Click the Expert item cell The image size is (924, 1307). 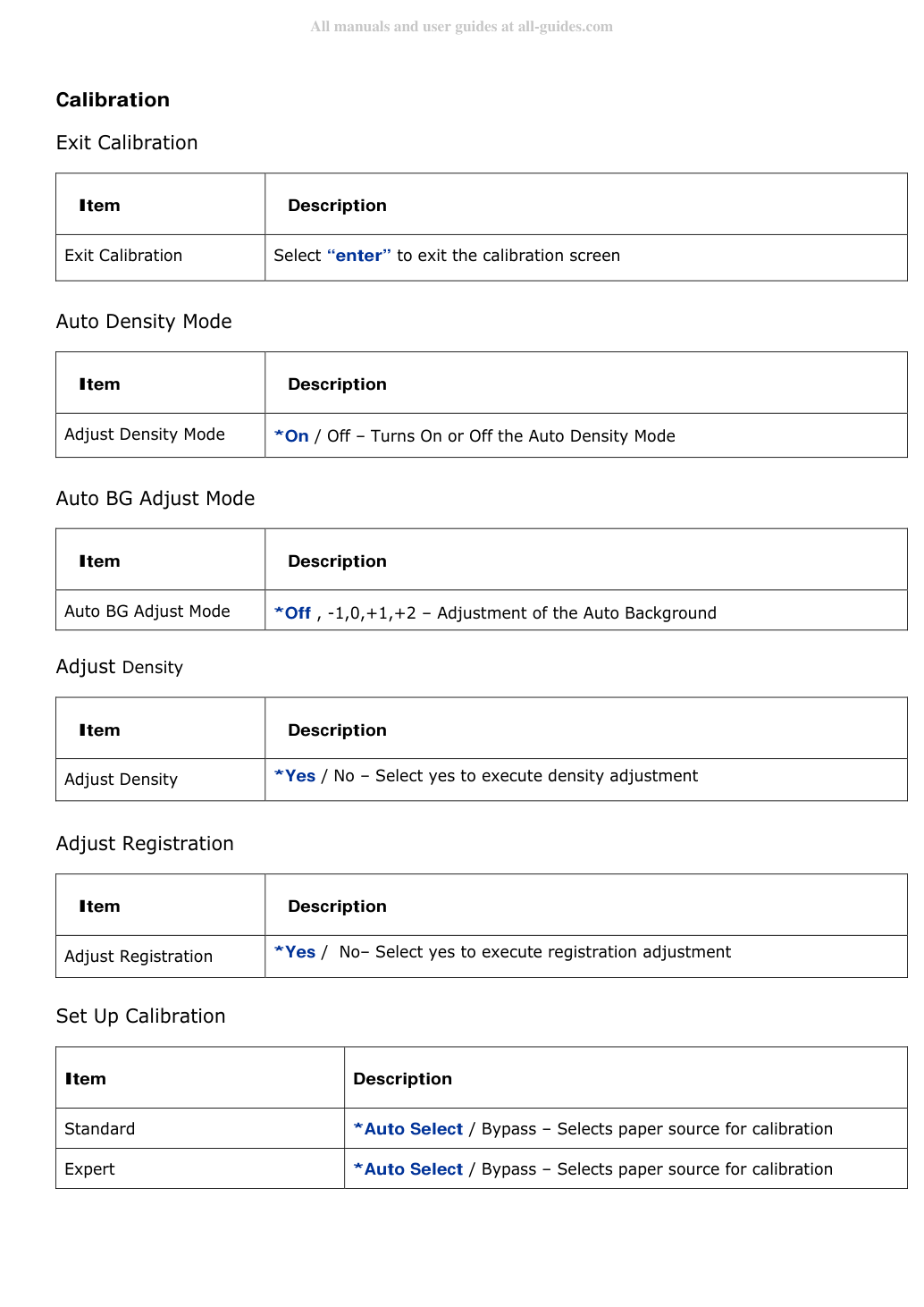[x=200, y=1169]
